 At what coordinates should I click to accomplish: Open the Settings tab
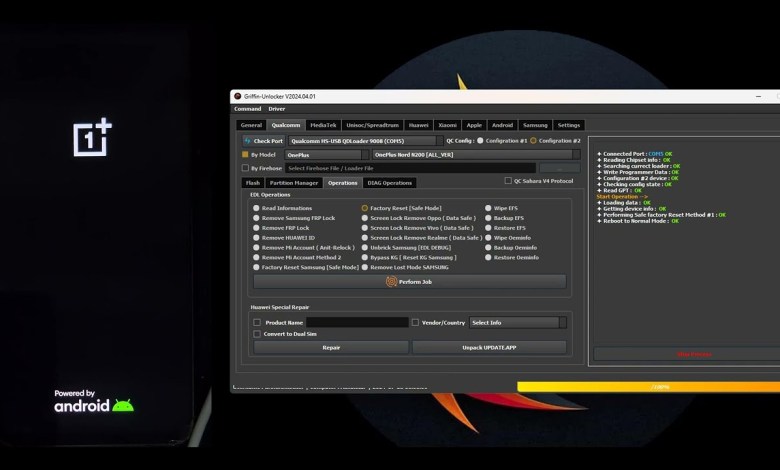[569, 125]
